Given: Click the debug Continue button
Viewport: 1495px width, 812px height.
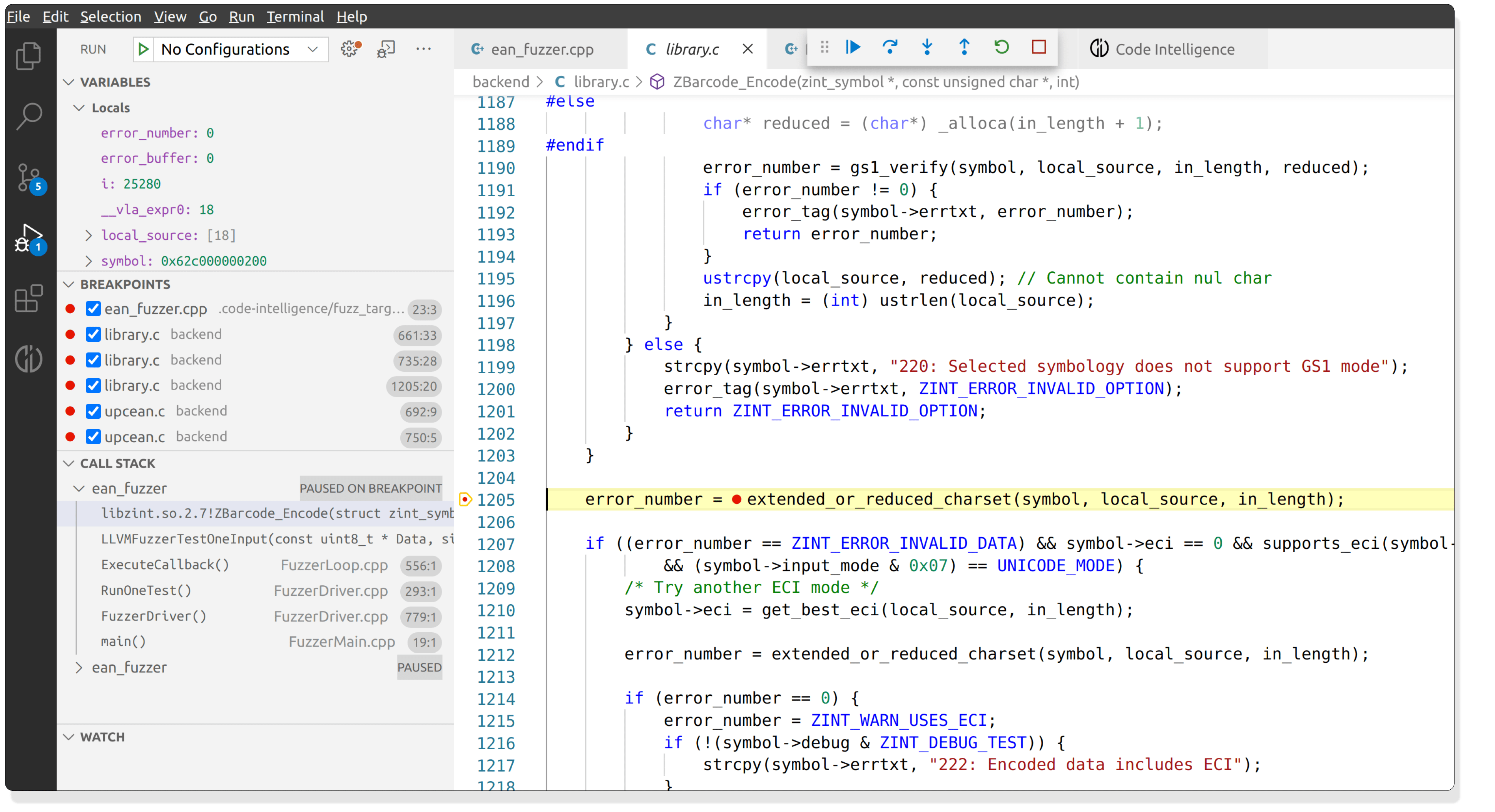Looking at the screenshot, I should tap(853, 48).
